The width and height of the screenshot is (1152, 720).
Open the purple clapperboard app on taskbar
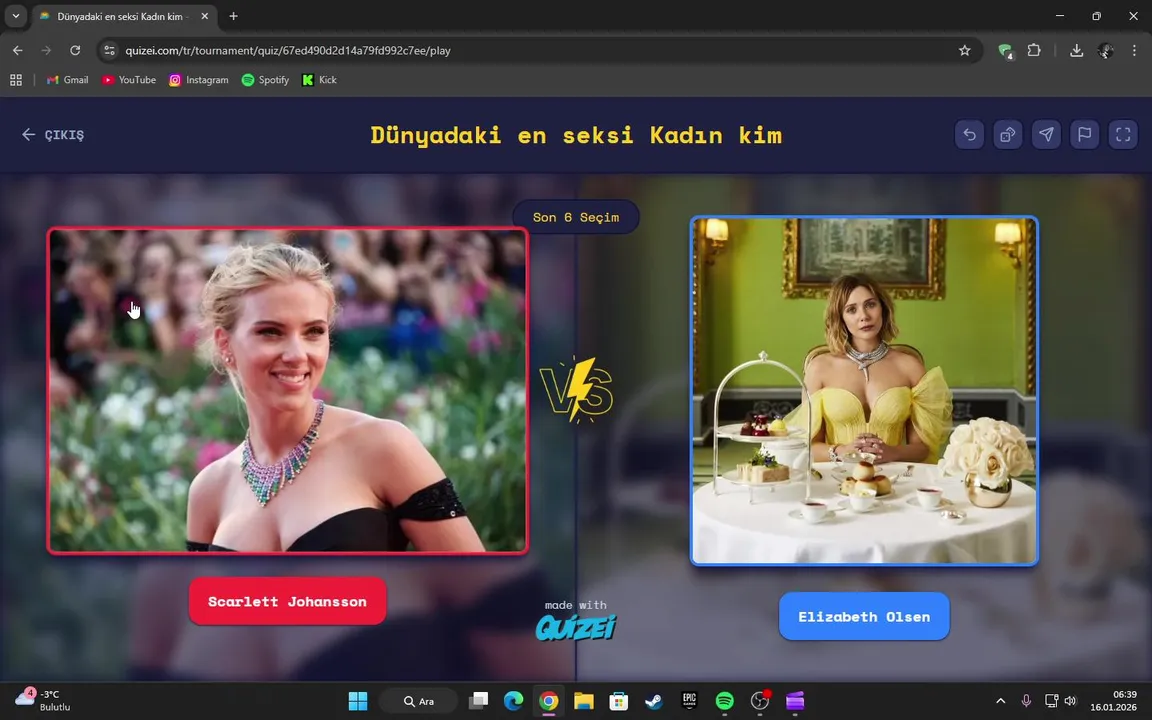pos(795,701)
